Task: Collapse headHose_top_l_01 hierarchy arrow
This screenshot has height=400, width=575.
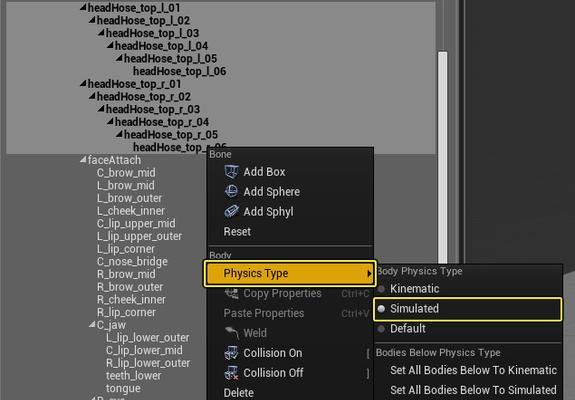Action: (83, 7)
